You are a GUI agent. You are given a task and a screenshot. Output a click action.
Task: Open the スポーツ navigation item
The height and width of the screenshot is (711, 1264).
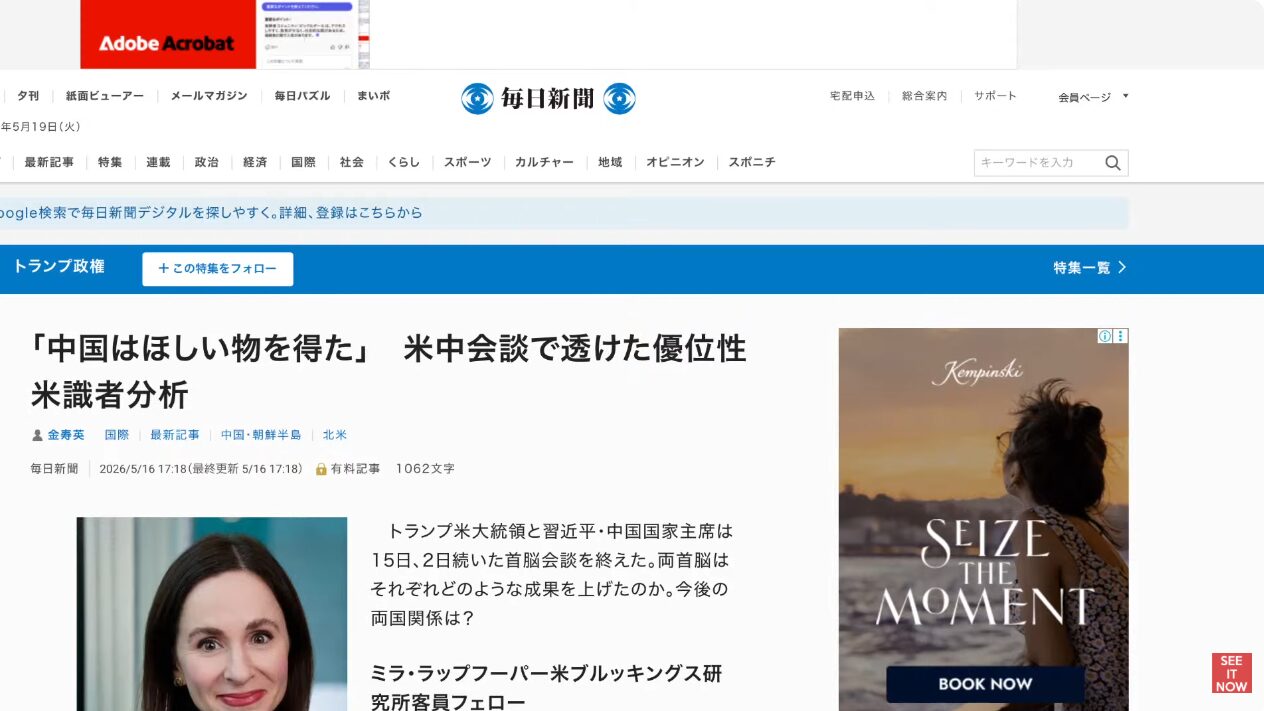(x=468, y=162)
